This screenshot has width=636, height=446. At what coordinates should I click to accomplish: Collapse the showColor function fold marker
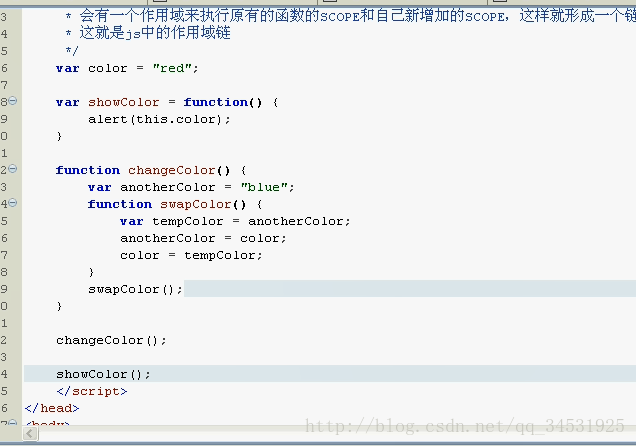(13, 101)
